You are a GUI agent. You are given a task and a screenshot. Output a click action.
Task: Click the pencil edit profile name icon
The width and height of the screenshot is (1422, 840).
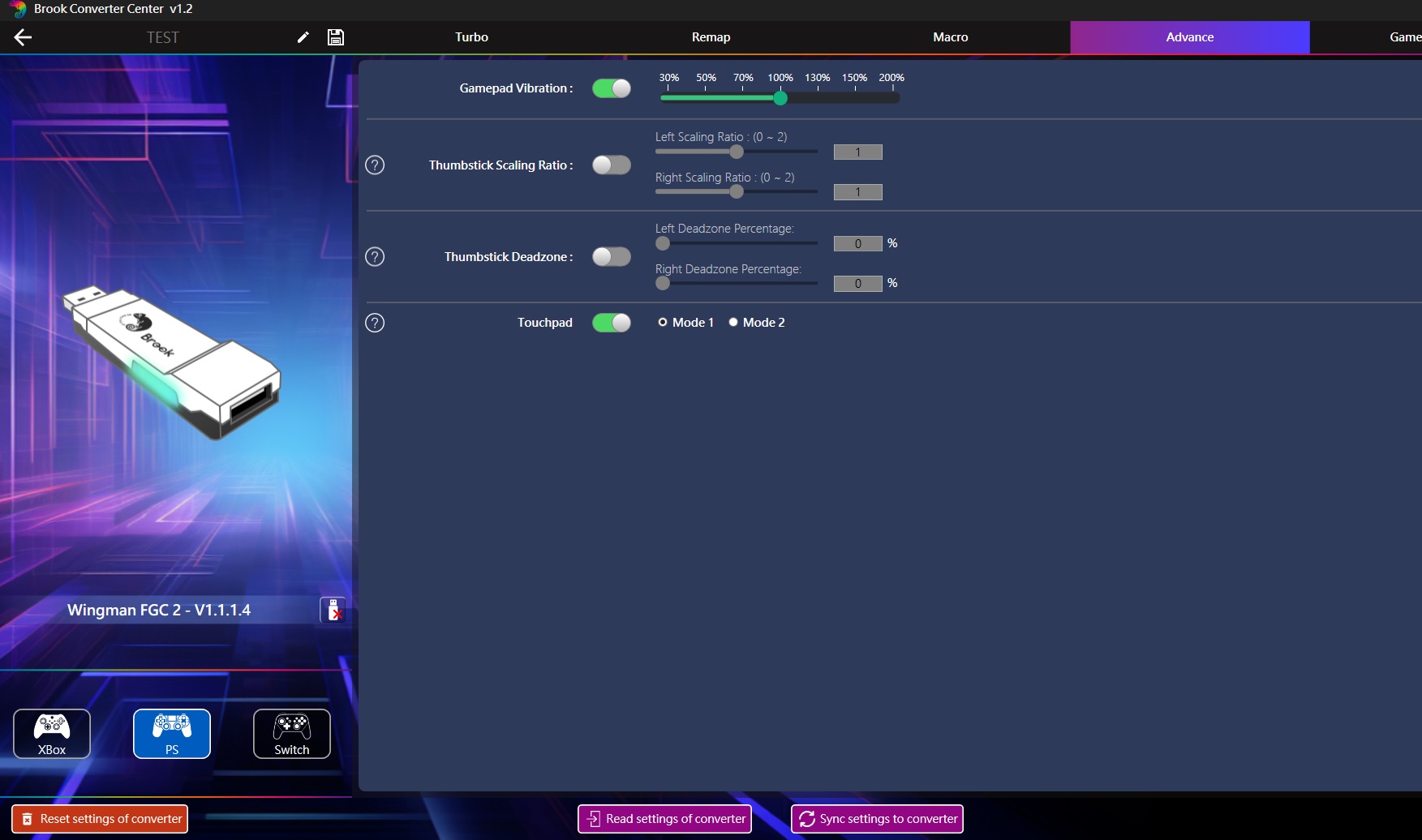tap(303, 37)
